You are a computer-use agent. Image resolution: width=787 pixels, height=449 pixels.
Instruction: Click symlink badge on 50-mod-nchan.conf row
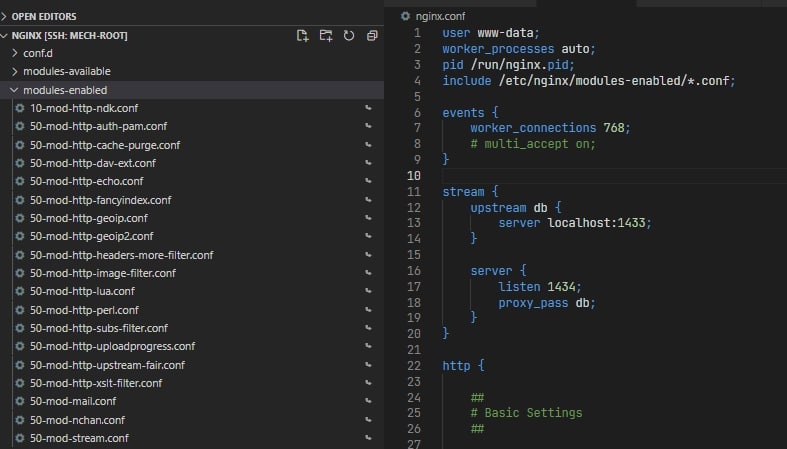tap(368, 420)
